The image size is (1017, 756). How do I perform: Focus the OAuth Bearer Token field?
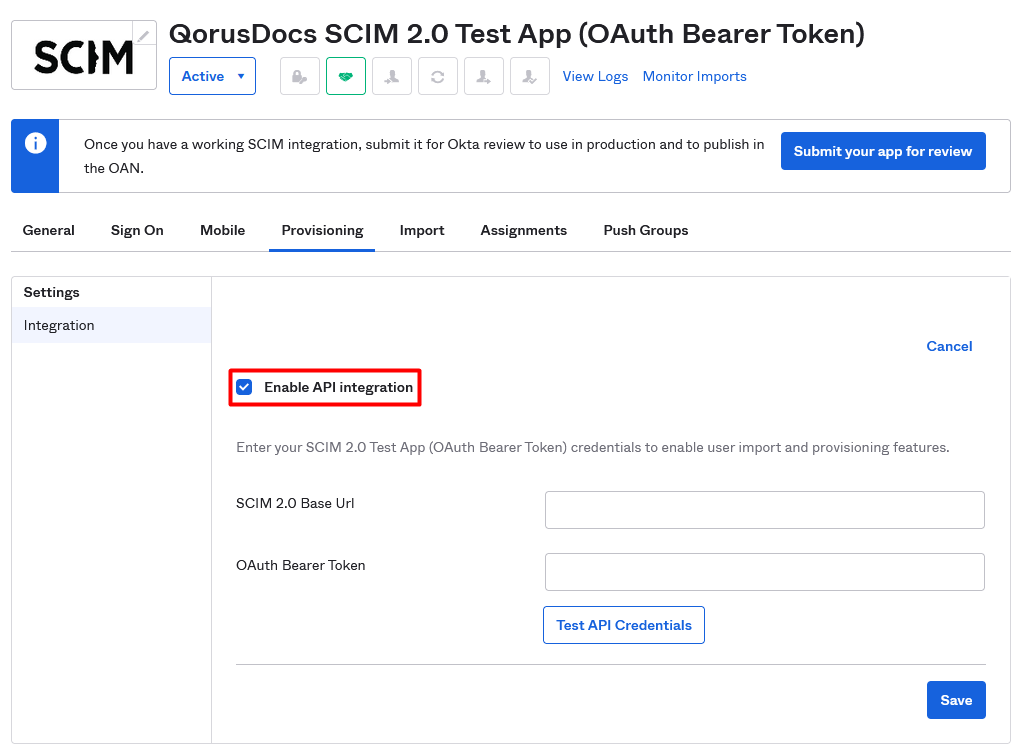point(765,572)
